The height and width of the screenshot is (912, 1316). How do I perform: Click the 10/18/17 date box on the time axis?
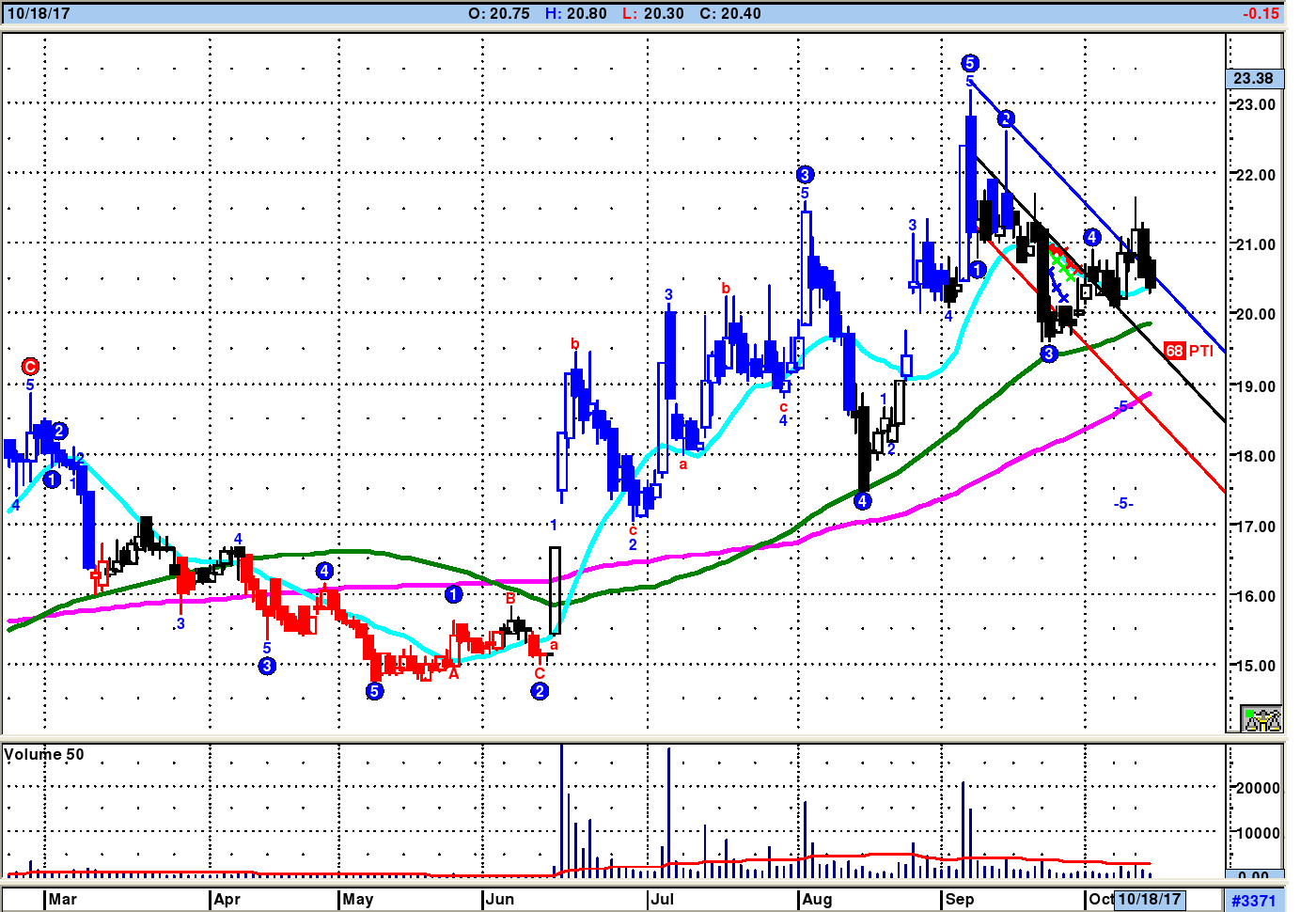[x=1150, y=899]
